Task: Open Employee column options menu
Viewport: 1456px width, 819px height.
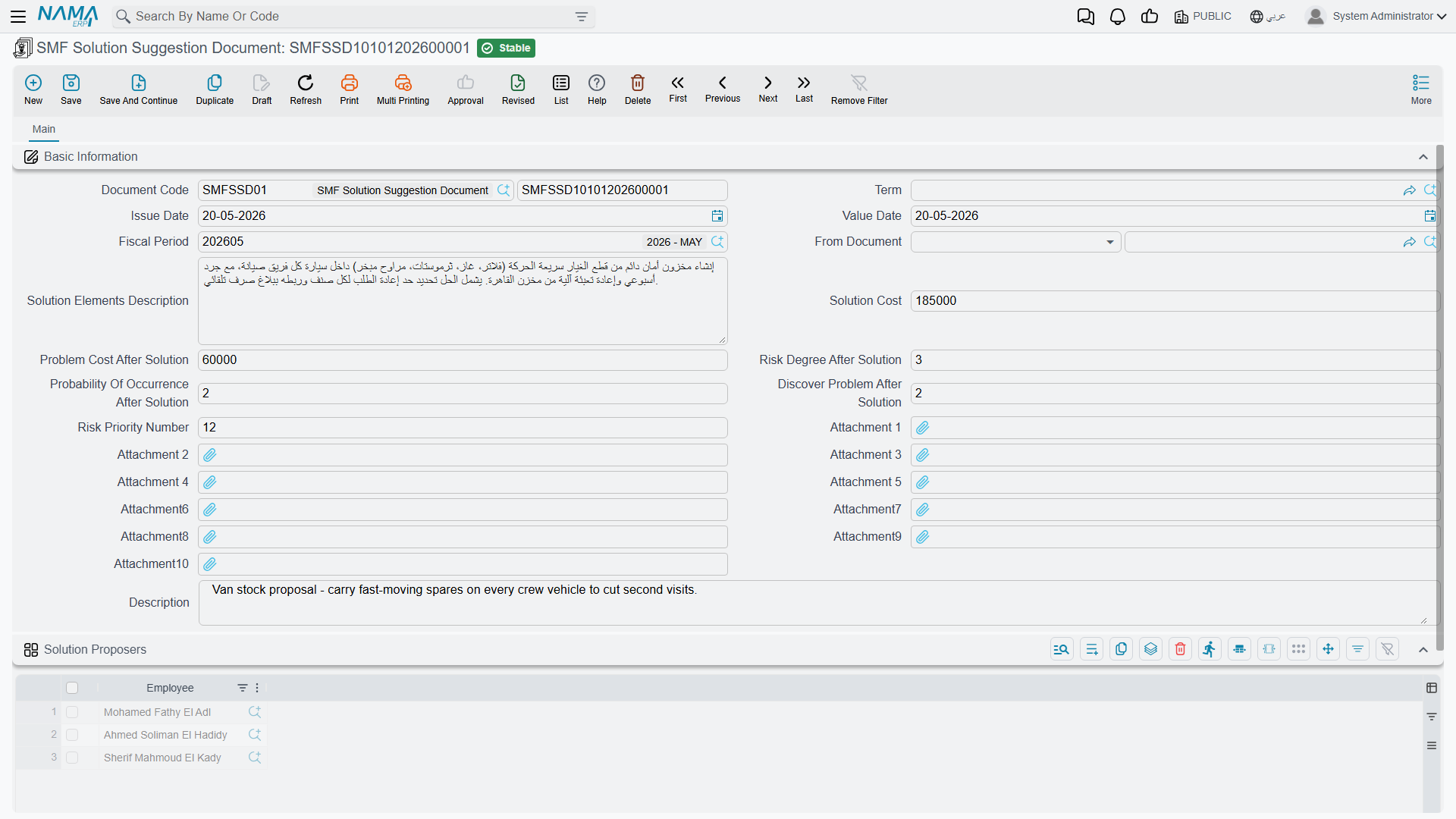Action: coord(257,688)
